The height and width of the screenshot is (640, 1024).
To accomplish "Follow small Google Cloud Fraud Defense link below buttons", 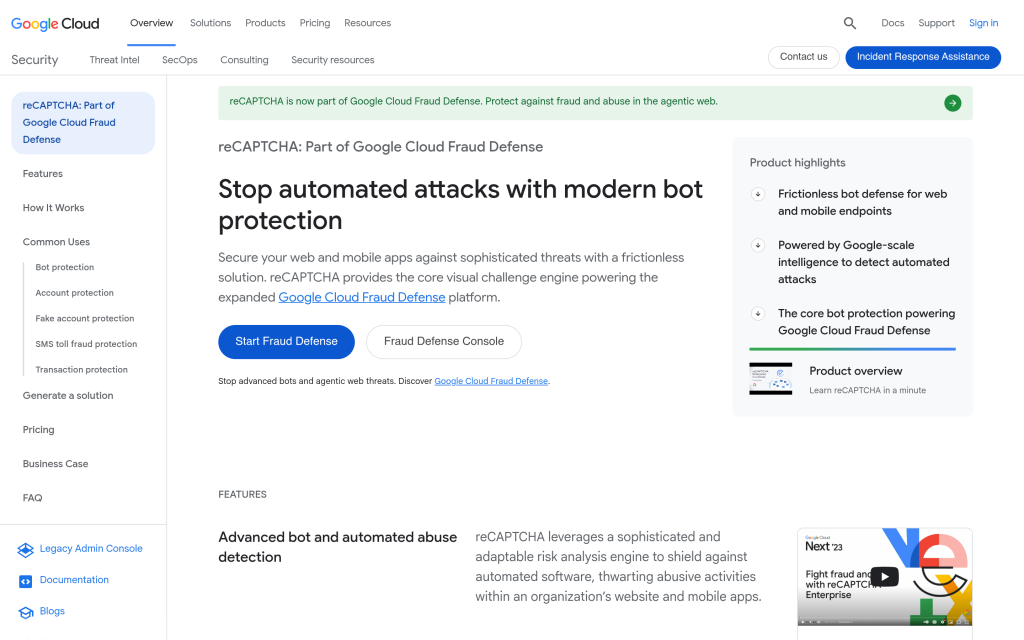I will 491,381.
